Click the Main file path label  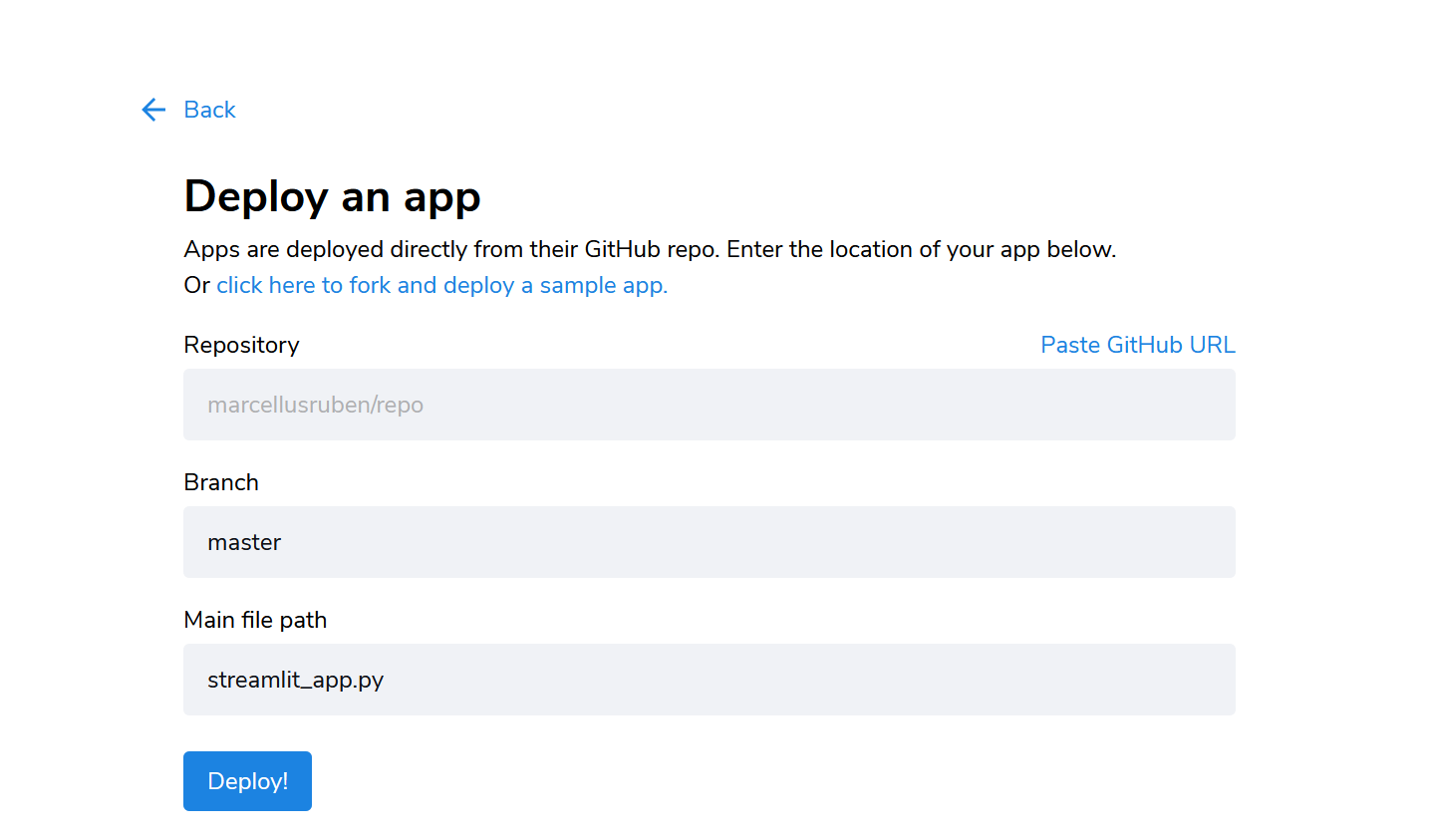(x=255, y=621)
